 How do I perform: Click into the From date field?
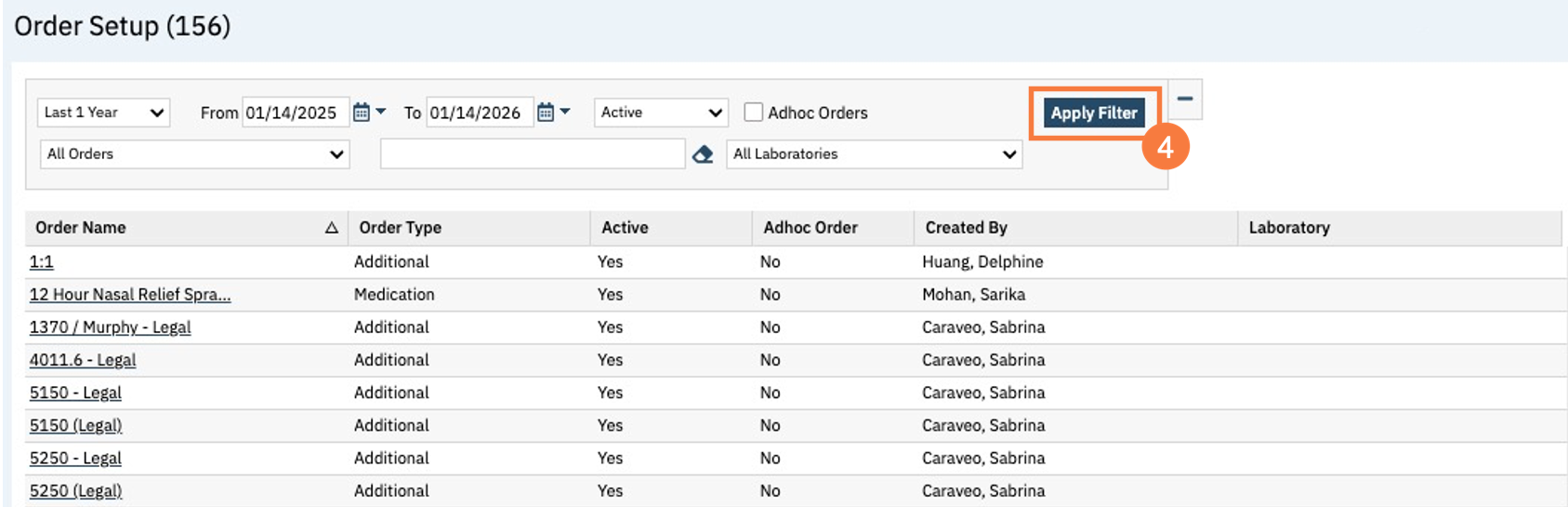click(x=294, y=113)
